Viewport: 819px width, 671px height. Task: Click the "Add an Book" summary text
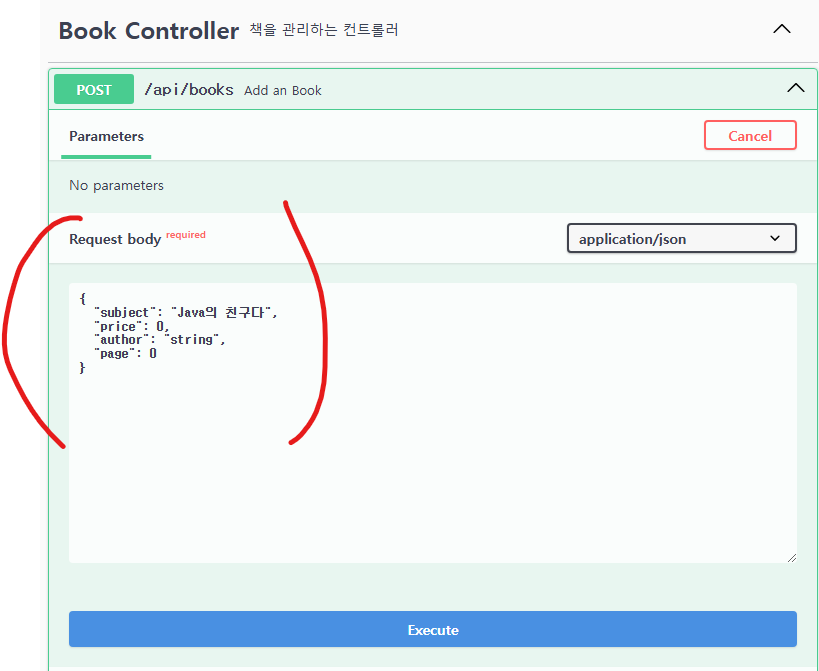tap(283, 91)
